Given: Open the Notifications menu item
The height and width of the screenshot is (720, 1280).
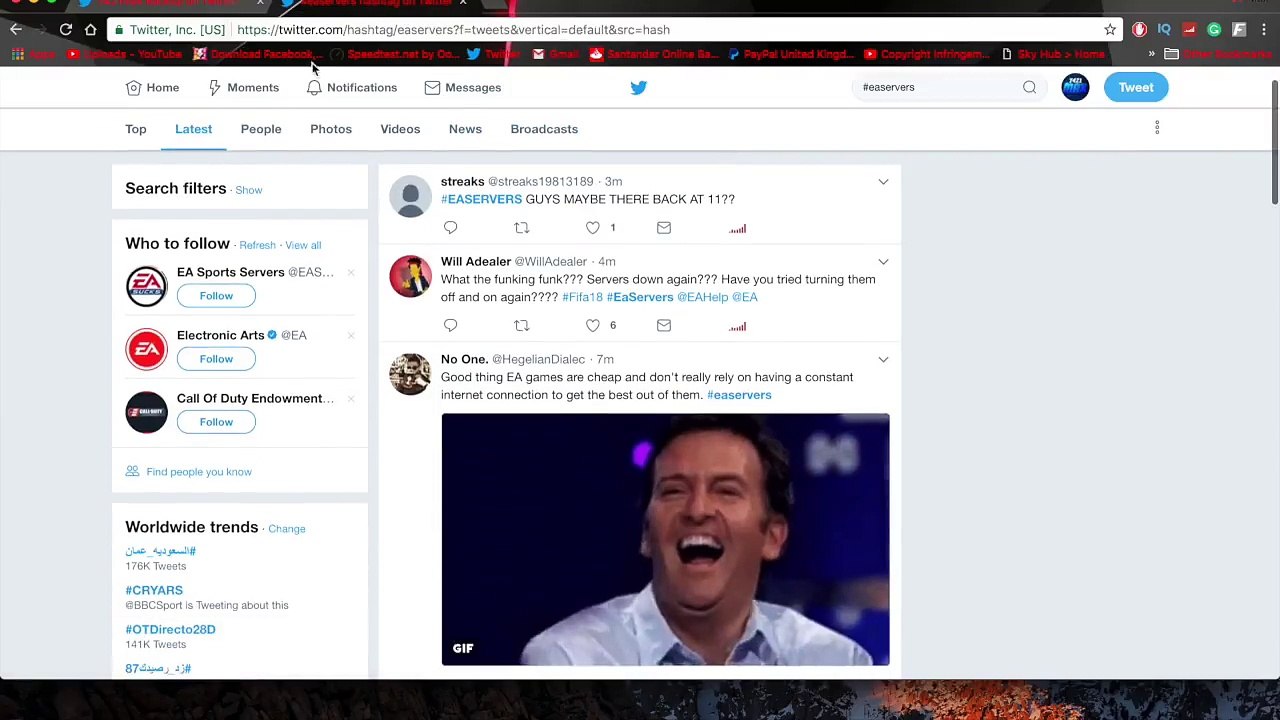Looking at the screenshot, I should pyautogui.click(x=351, y=88).
